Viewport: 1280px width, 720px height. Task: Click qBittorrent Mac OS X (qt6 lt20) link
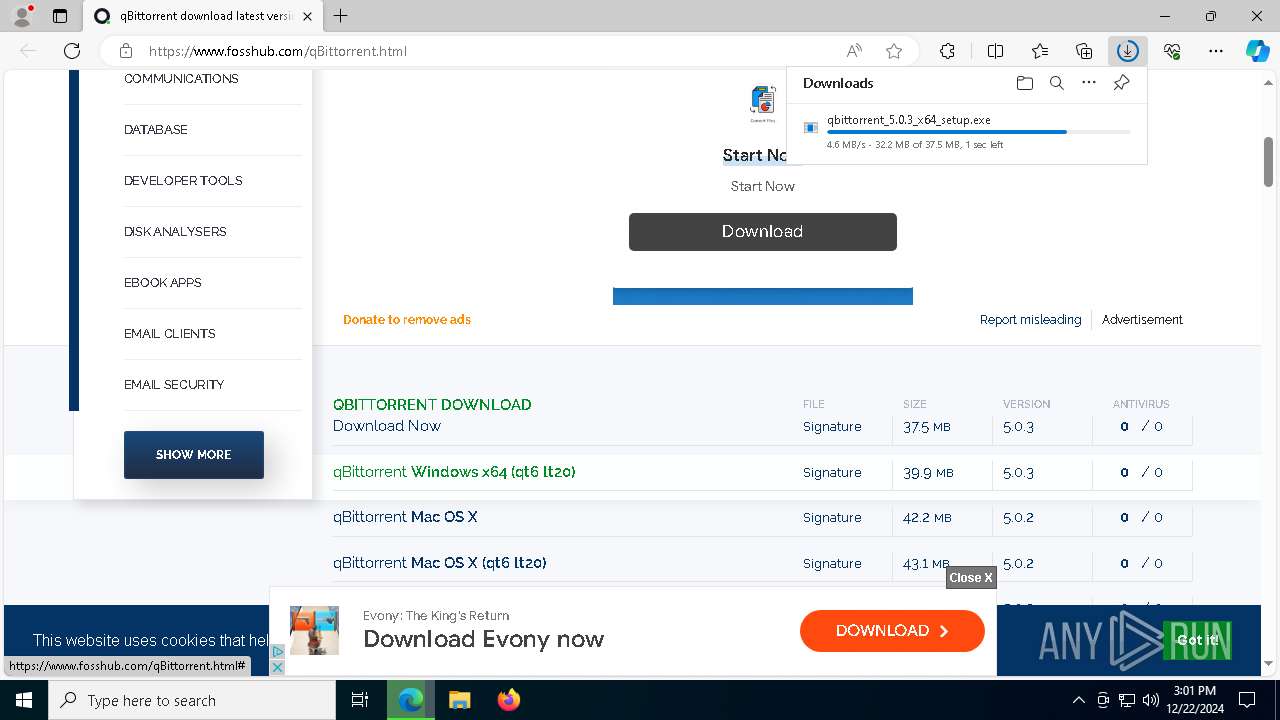click(440, 563)
